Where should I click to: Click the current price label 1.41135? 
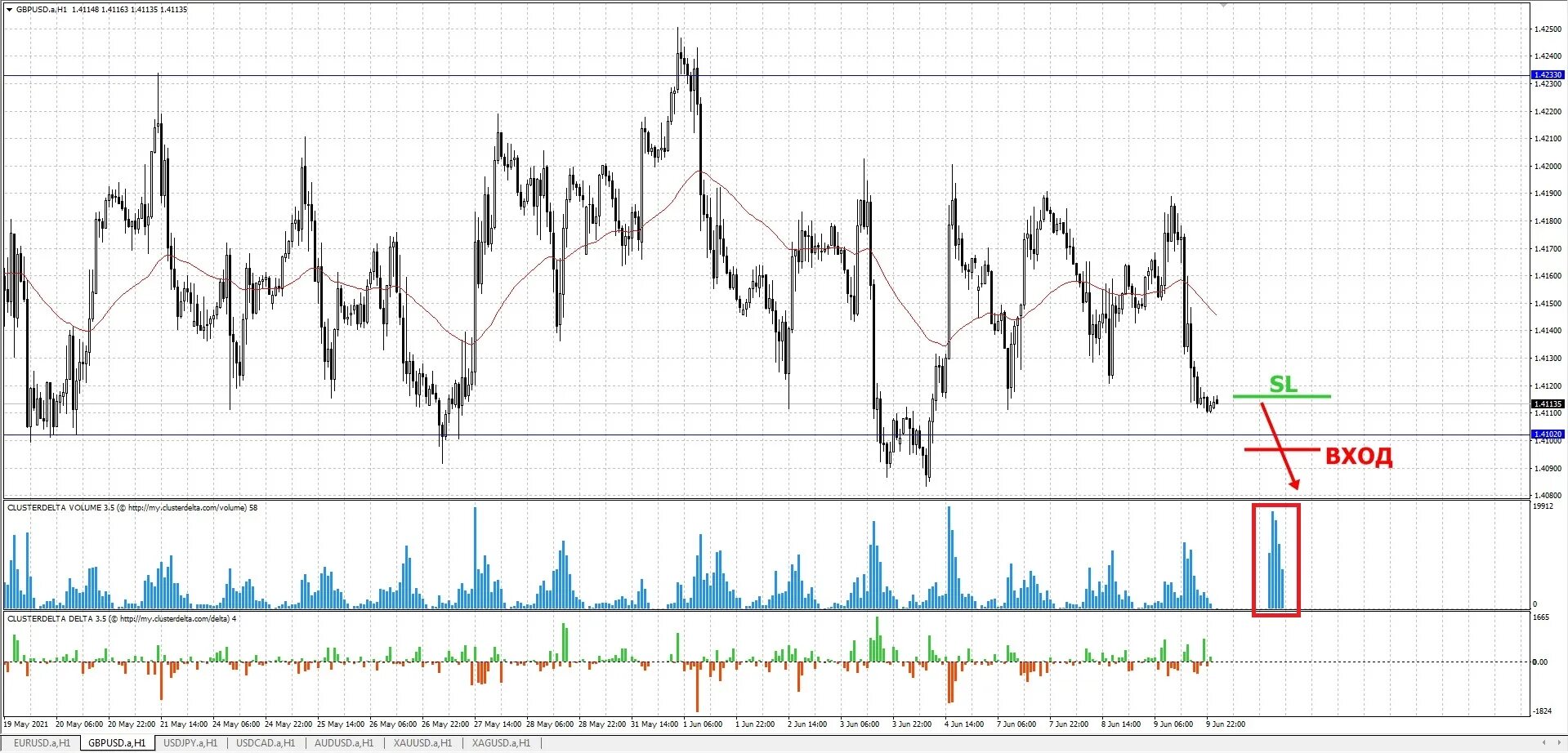click(1547, 404)
